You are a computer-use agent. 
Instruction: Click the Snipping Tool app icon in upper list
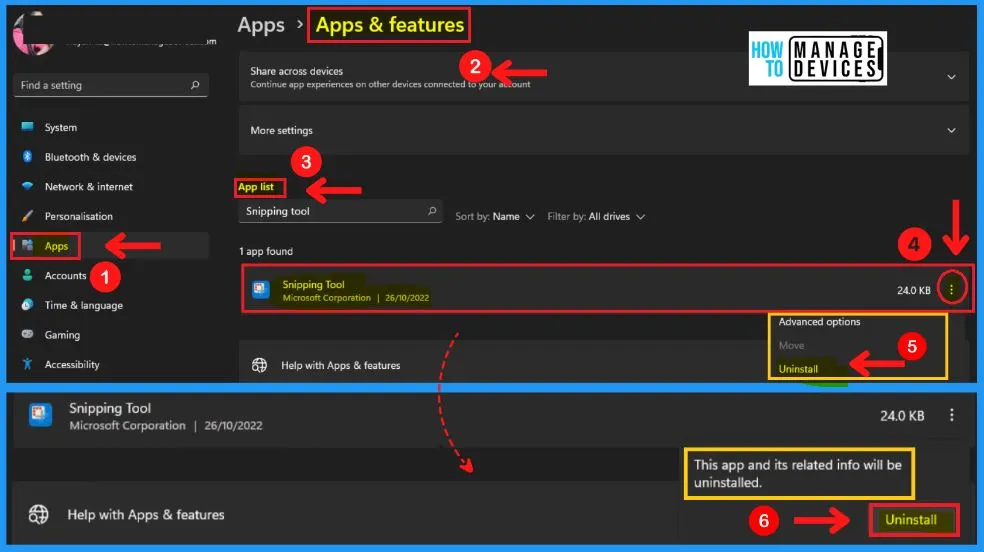[260, 289]
